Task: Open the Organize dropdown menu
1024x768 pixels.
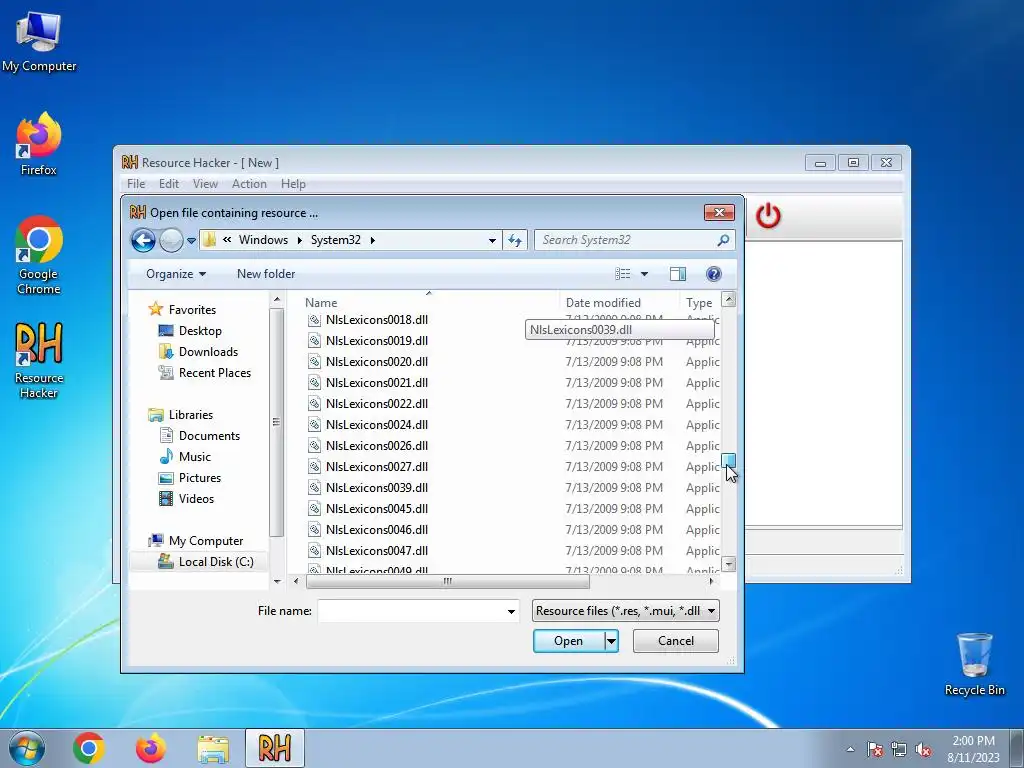Action: point(176,274)
